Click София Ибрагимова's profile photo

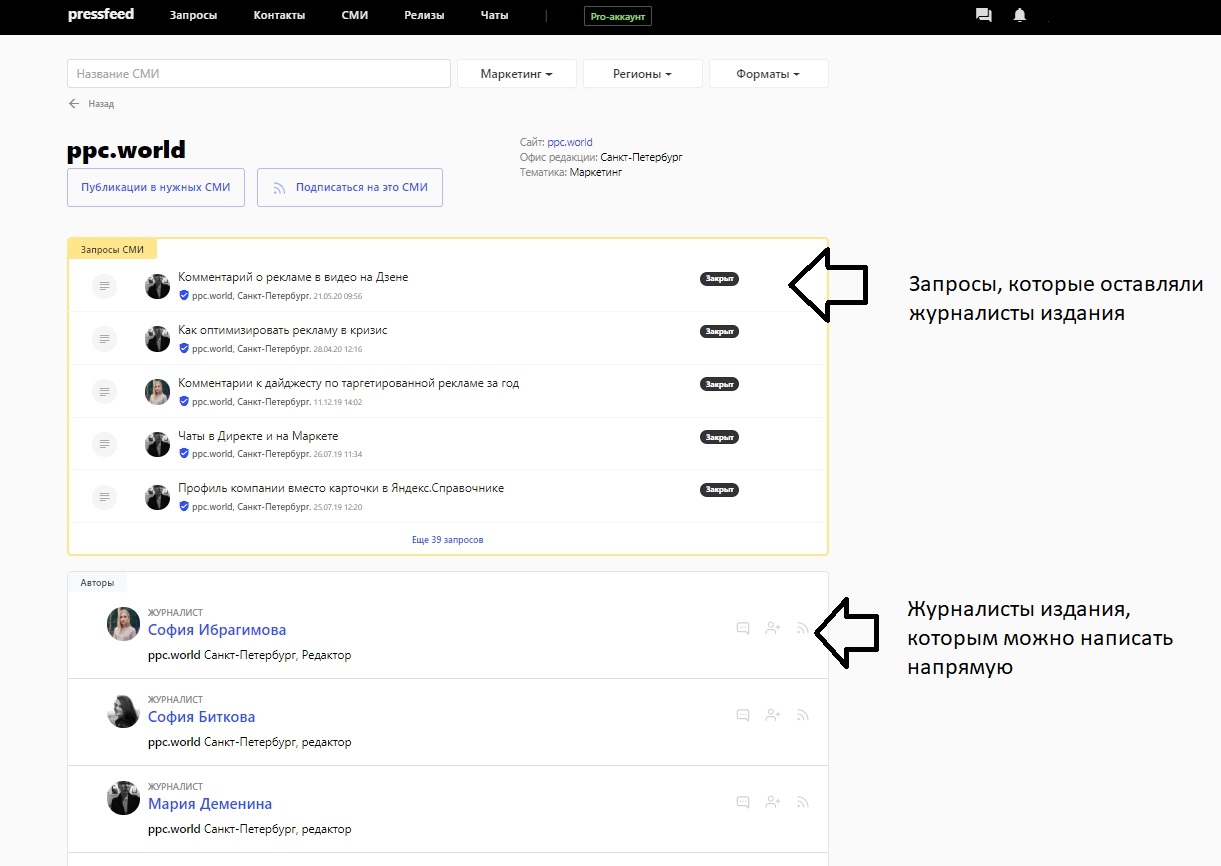pos(124,623)
